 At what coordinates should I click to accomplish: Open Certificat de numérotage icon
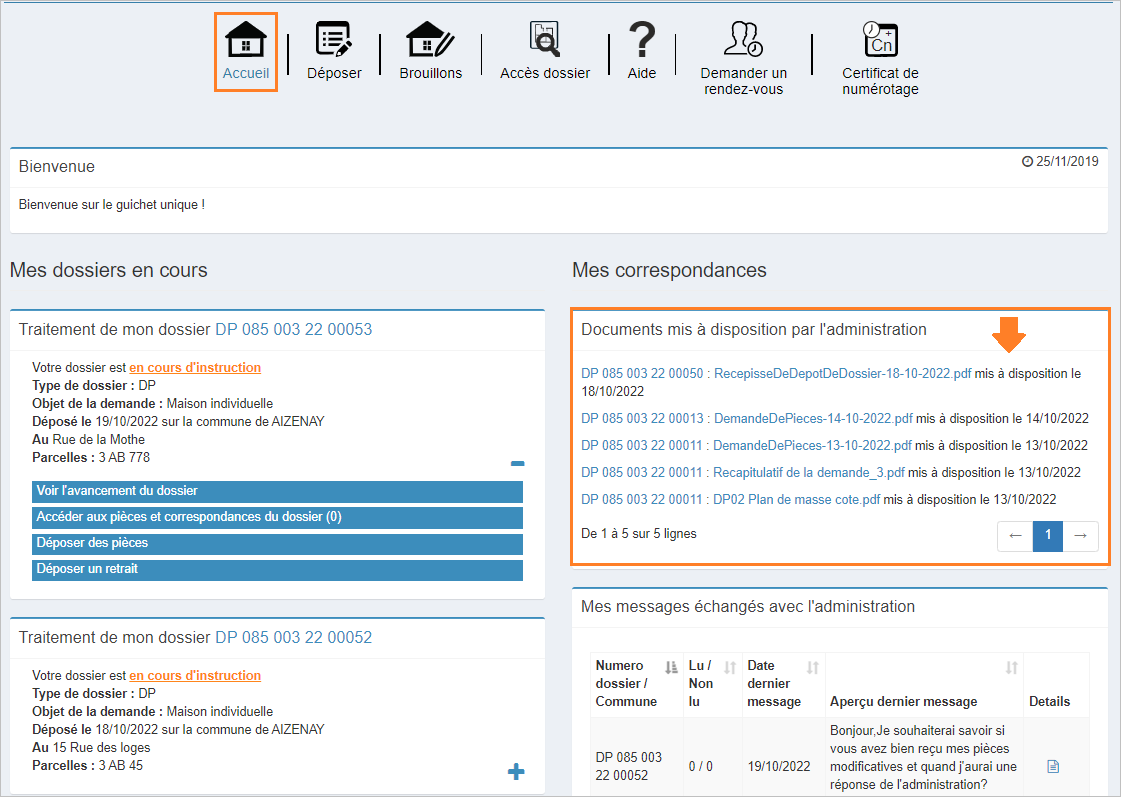[880, 39]
